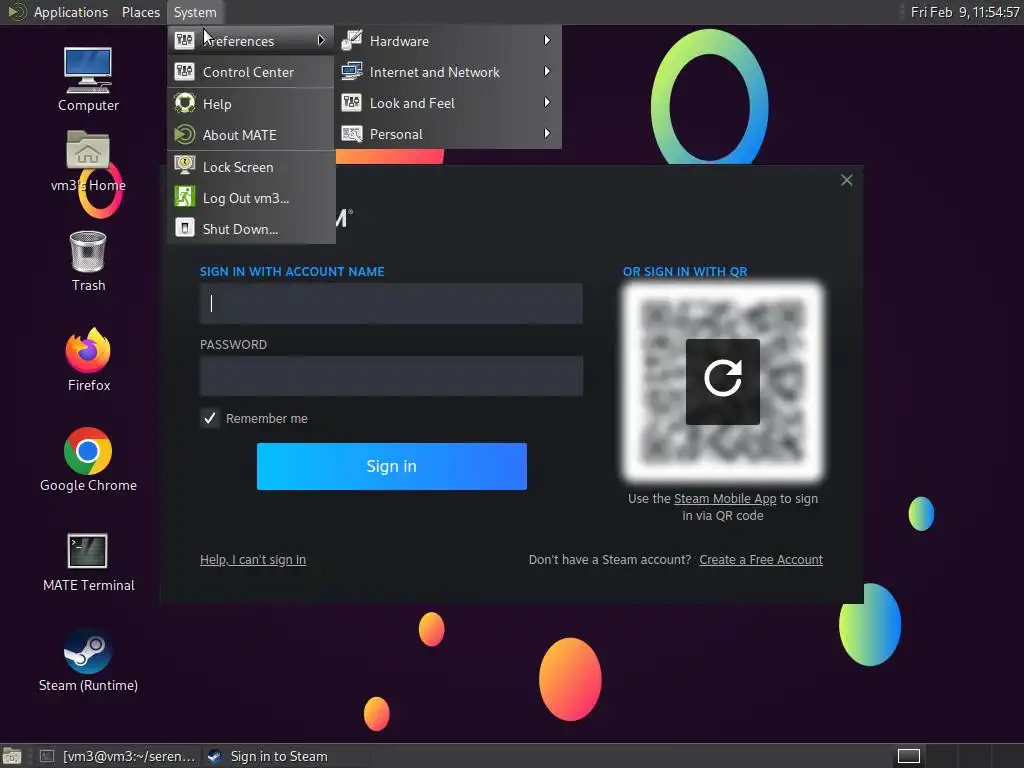Screen dimensions: 1024x768
Task: Click the Help lifebuoy icon
Action: pyautogui.click(x=185, y=103)
